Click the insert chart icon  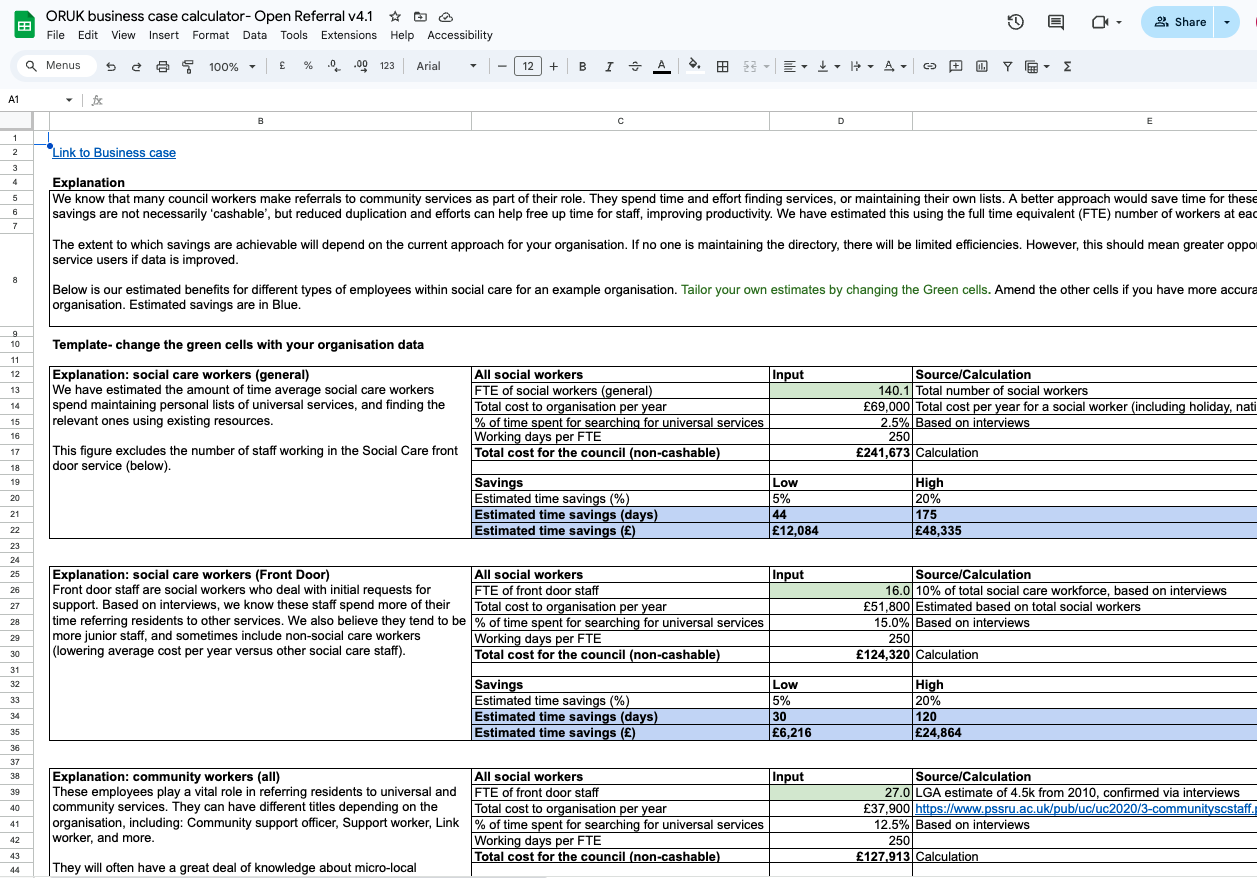coord(981,67)
